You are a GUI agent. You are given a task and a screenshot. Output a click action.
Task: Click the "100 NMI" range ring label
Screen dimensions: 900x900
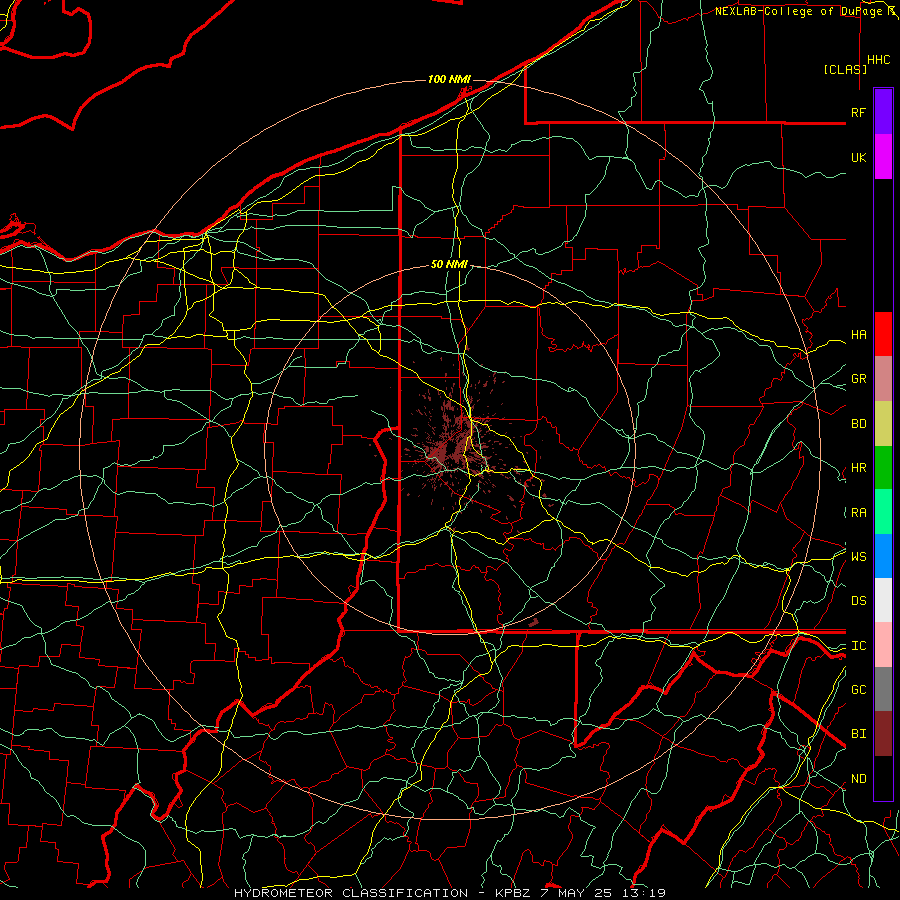449,79
